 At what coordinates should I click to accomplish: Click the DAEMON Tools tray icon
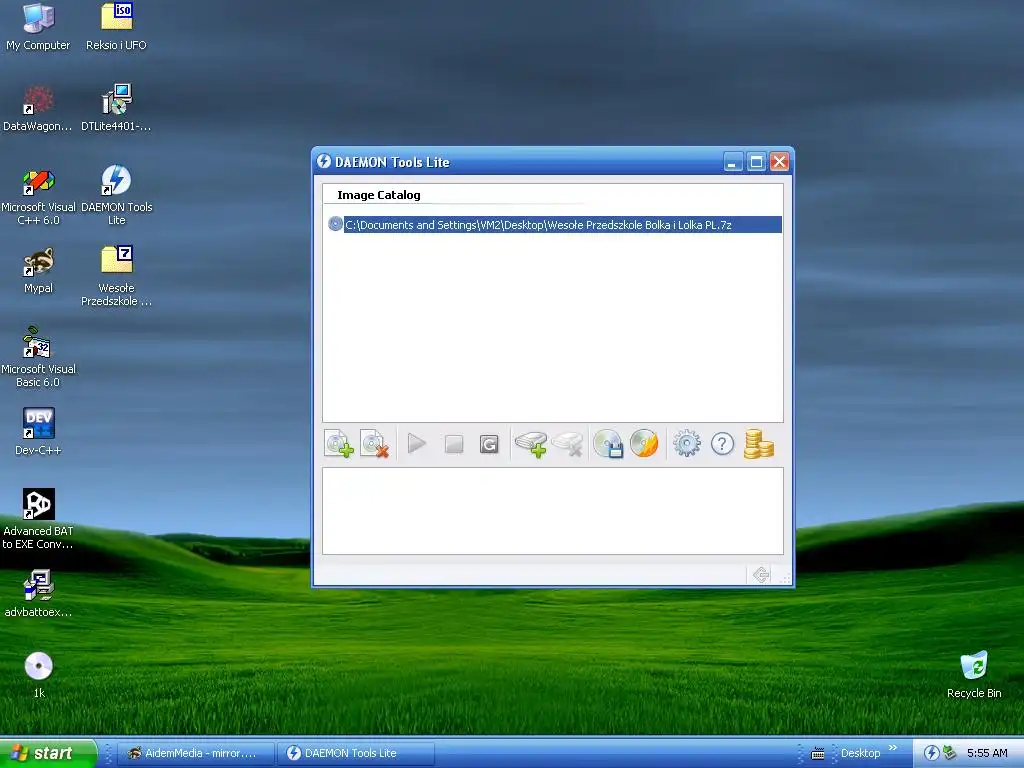pyautogui.click(x=932, y=753)
